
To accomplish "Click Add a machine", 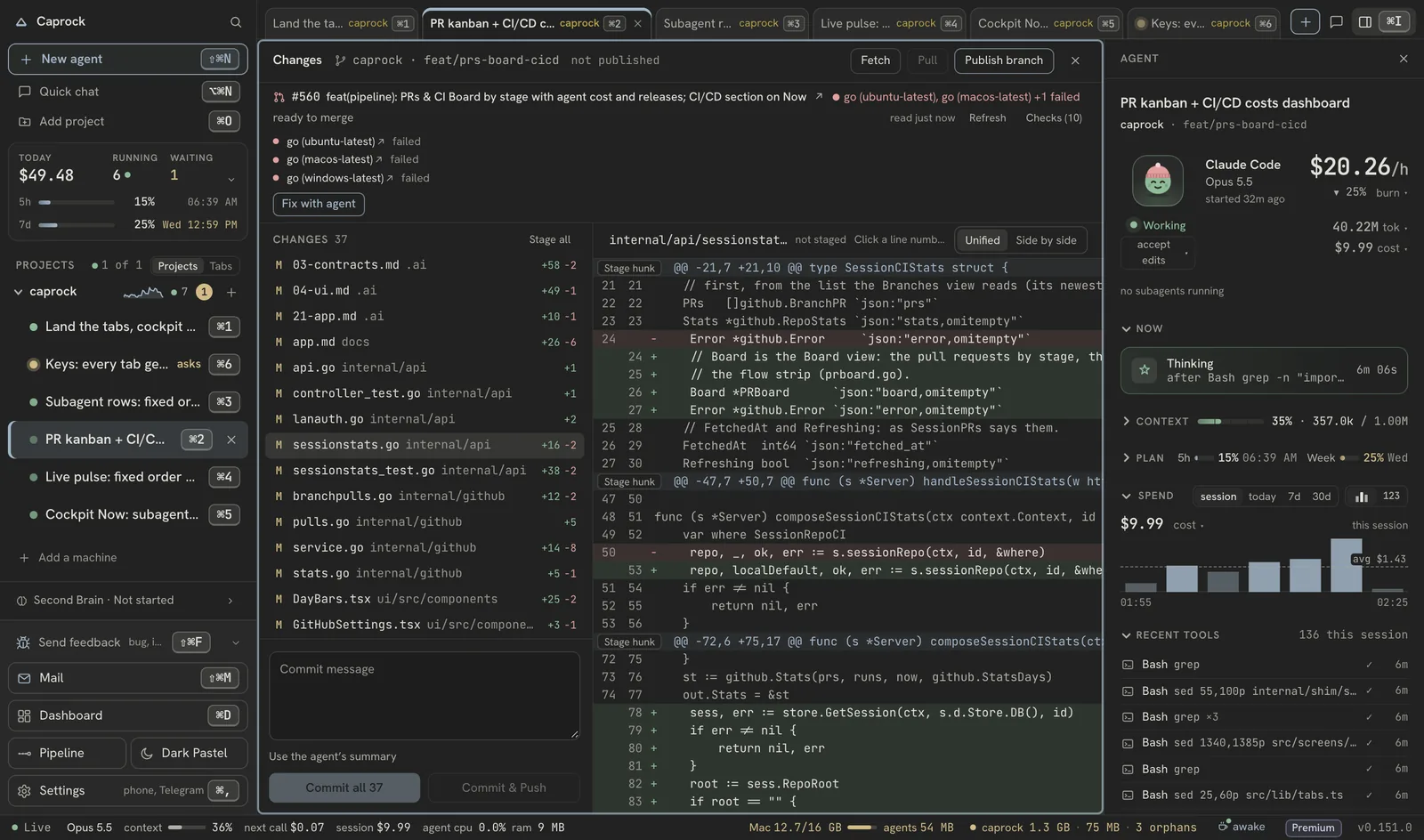I will click(x=69, y=558).
